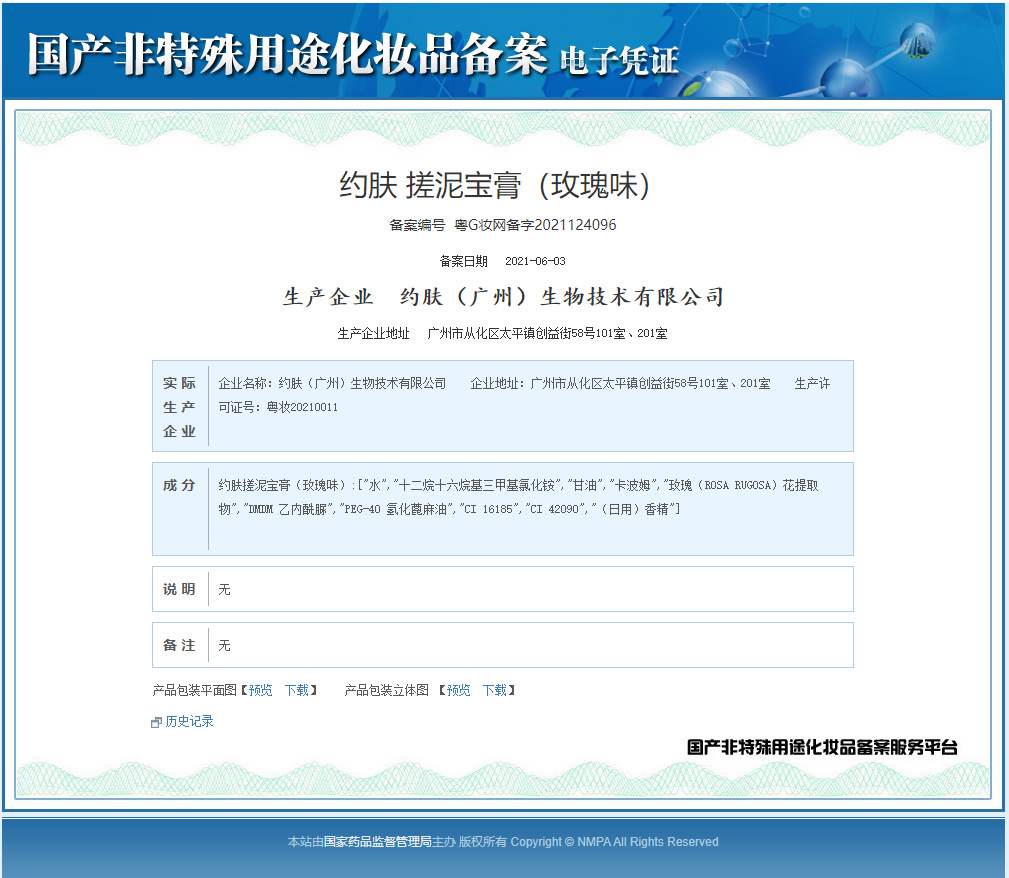The height and width of the screenshot is (878, 1009).
Task: Open 国家药品监督管理局 footer link
Action: point(377,841)
